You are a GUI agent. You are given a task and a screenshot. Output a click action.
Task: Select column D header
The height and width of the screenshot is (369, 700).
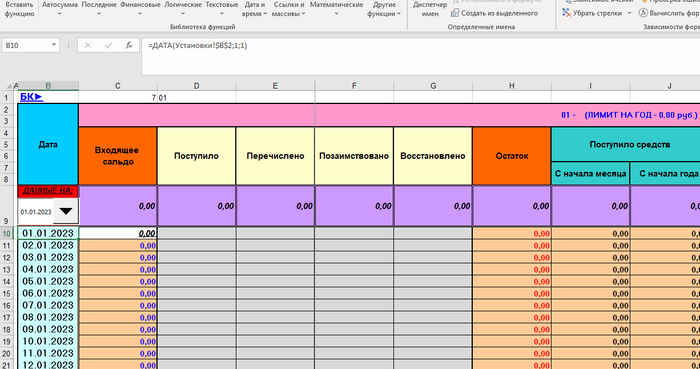click(196, 86)
